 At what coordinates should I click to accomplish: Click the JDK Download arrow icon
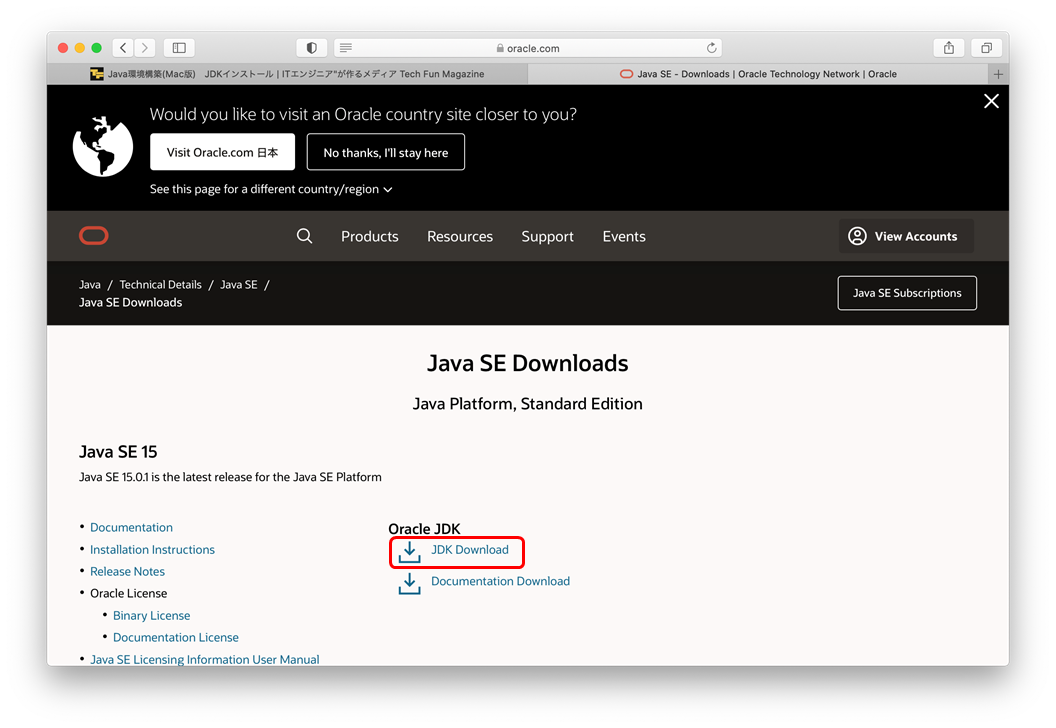point(409,552)
